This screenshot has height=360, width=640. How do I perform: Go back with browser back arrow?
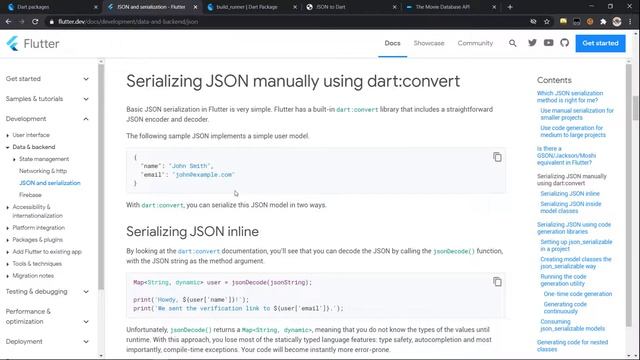pyautogui.click(x=8, y=22)
